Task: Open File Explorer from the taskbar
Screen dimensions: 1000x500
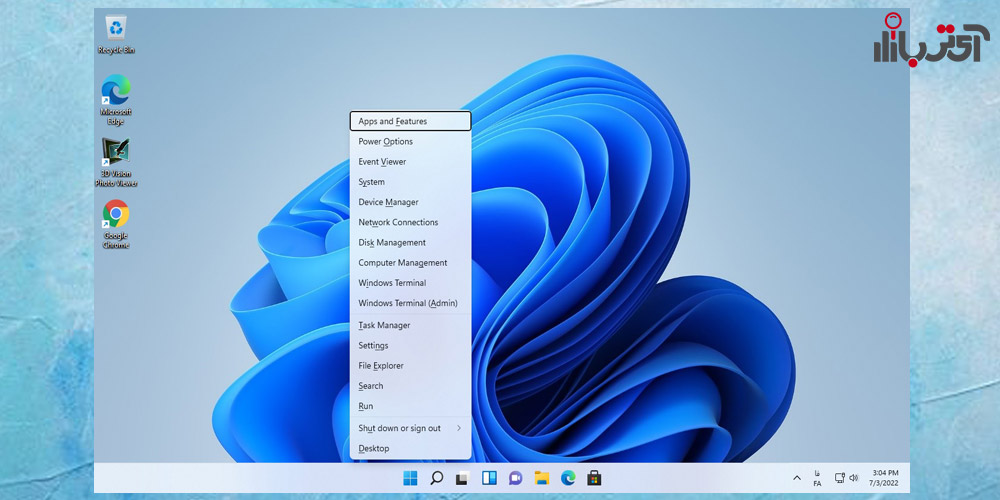Action: click(x=541, y=478)
